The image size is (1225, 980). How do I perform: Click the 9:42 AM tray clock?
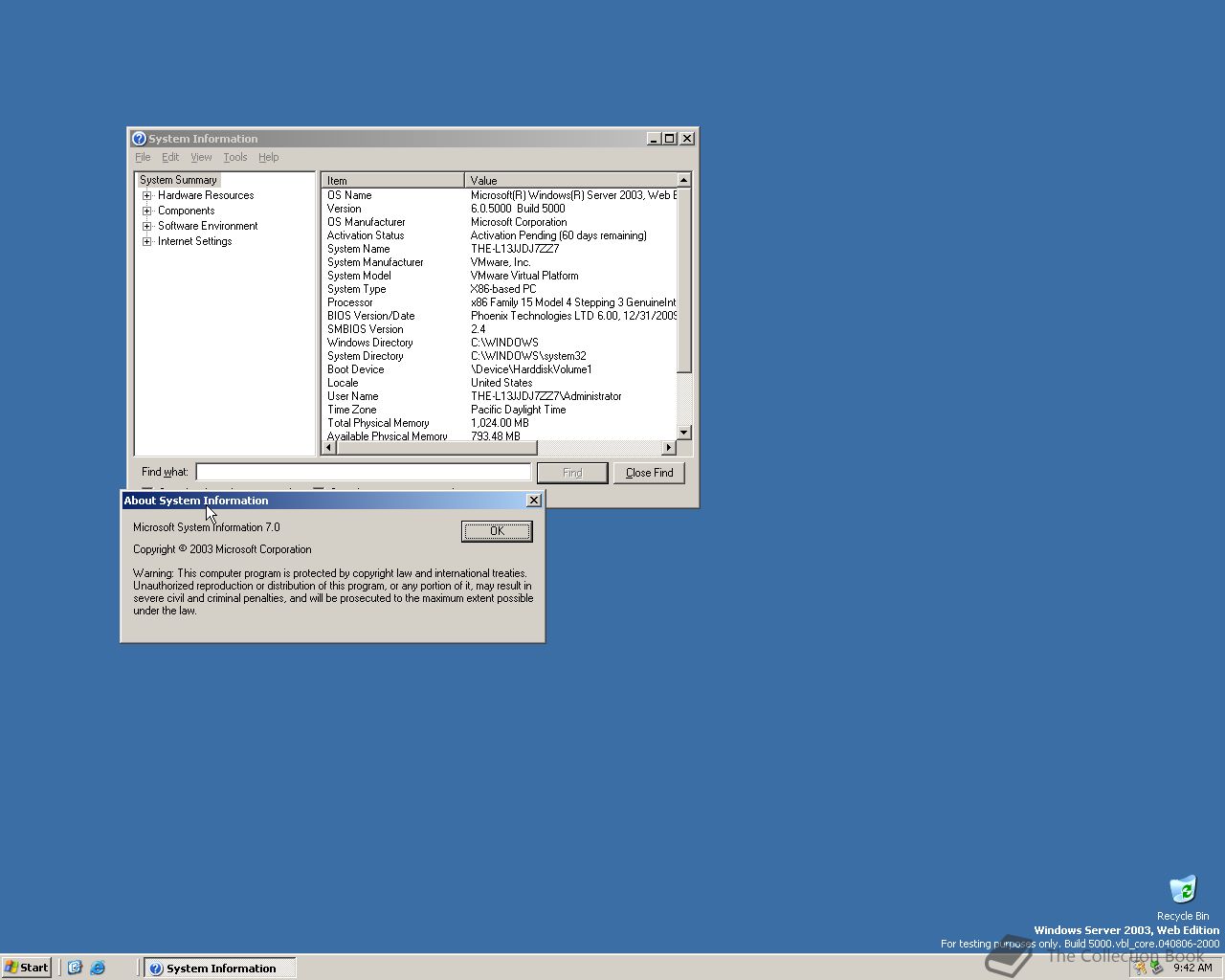click(1192, 968)
